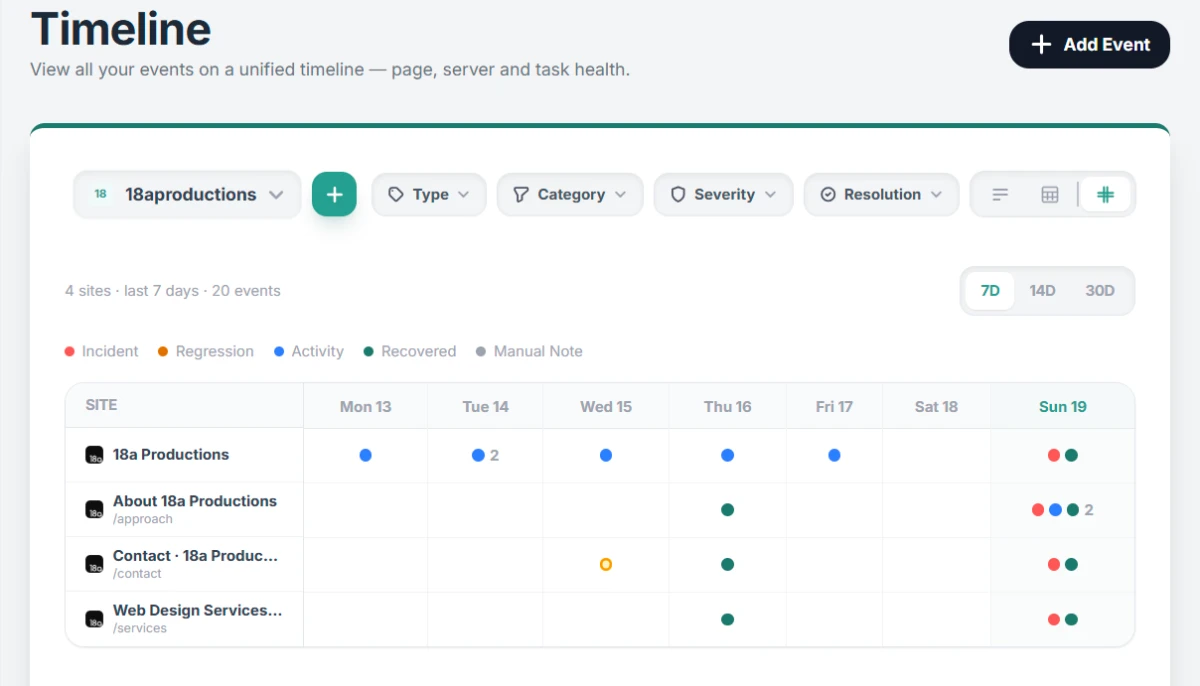Select the grid timeline view icon
Image resolution: width=1200 pixels, height=686 pixels.
pos(1105,194)
